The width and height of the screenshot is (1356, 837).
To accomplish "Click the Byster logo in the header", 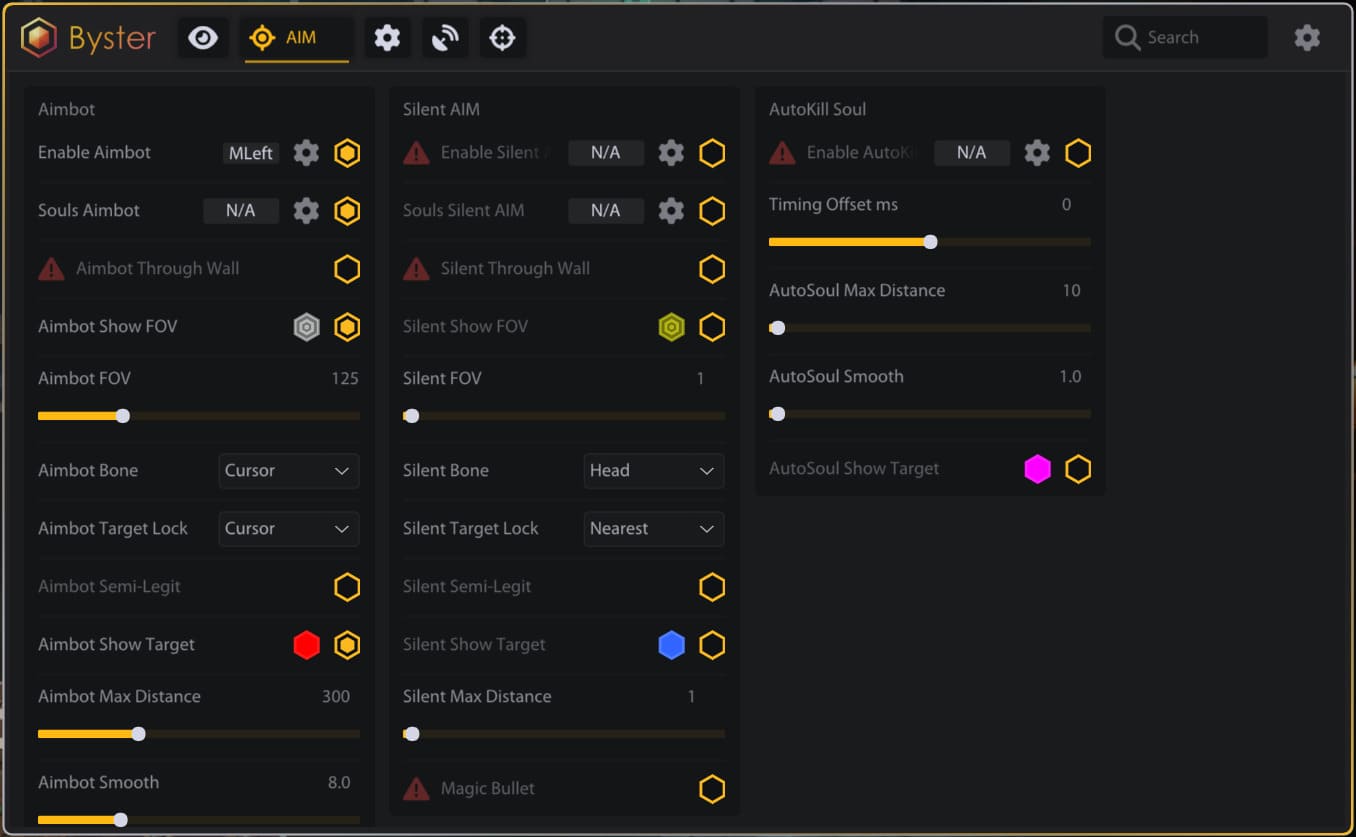I will click(x=88, y=38).
